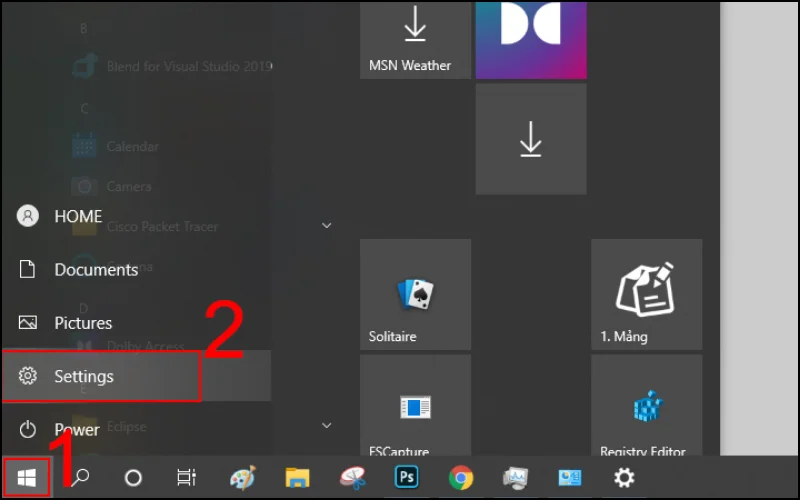The height and width of the screenshot is (500, 800).
Task: Select the HOME user account
Action: pos(136,216)
